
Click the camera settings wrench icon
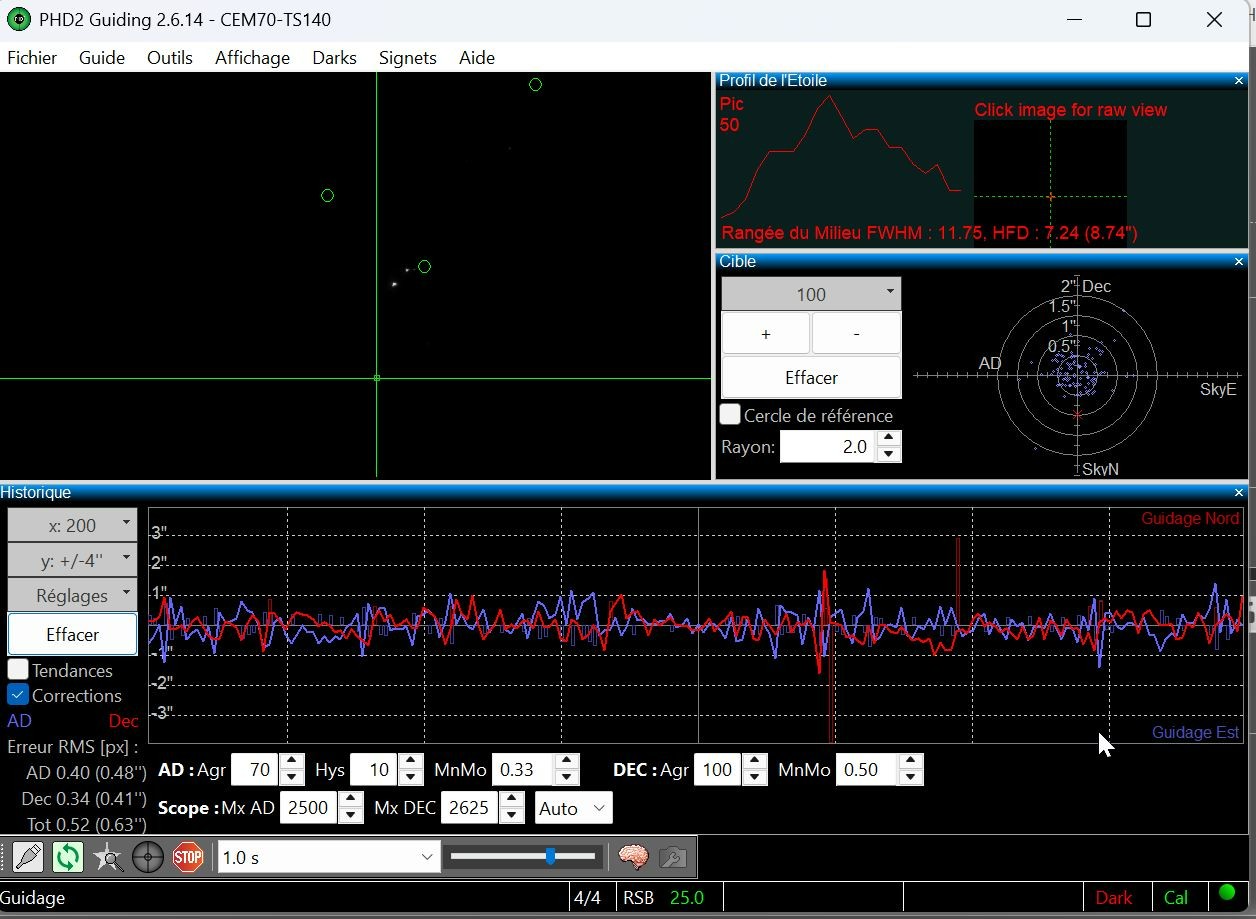[x=672, y=857]
